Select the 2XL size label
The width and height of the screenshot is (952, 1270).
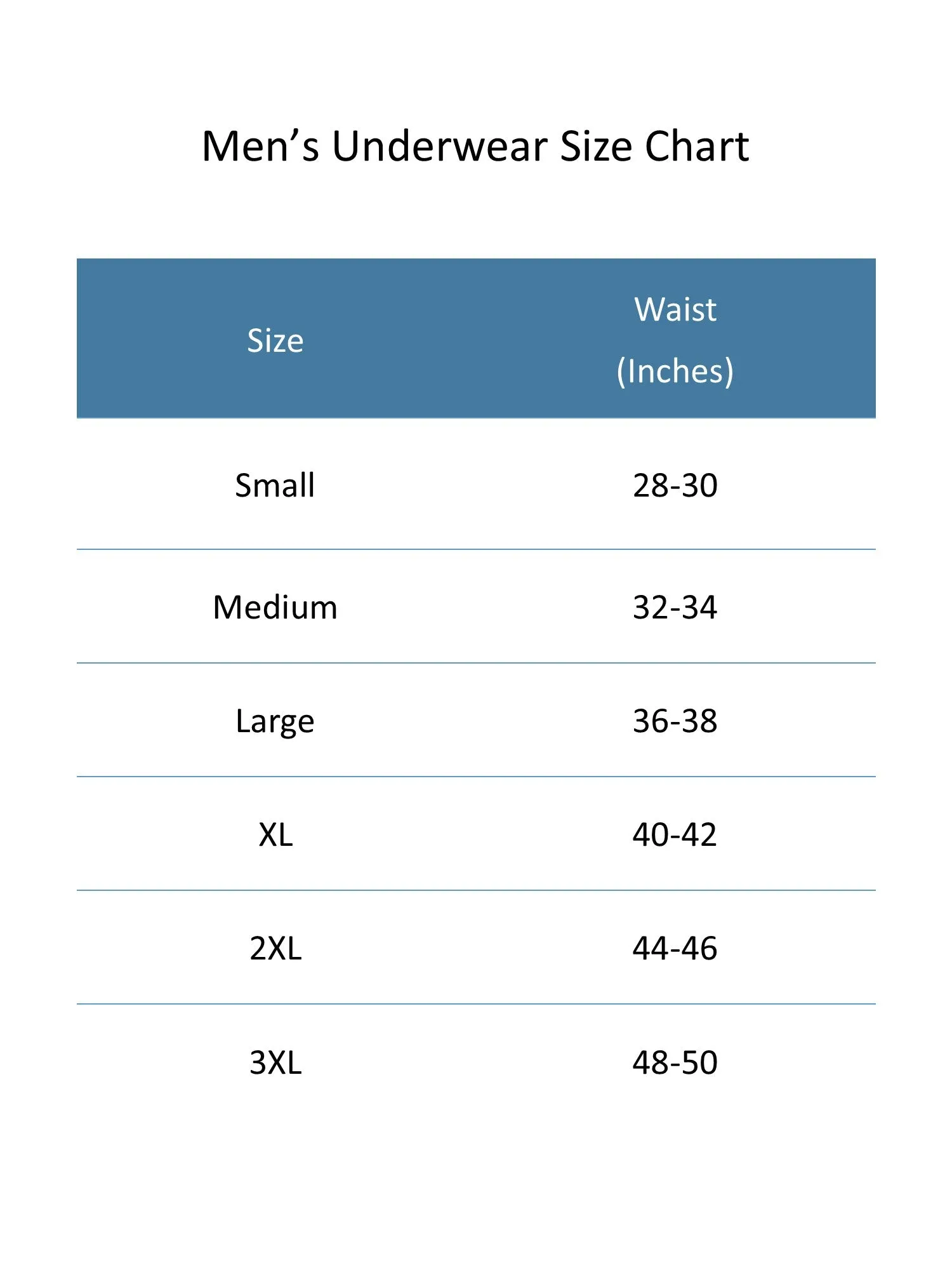point(275,948)
